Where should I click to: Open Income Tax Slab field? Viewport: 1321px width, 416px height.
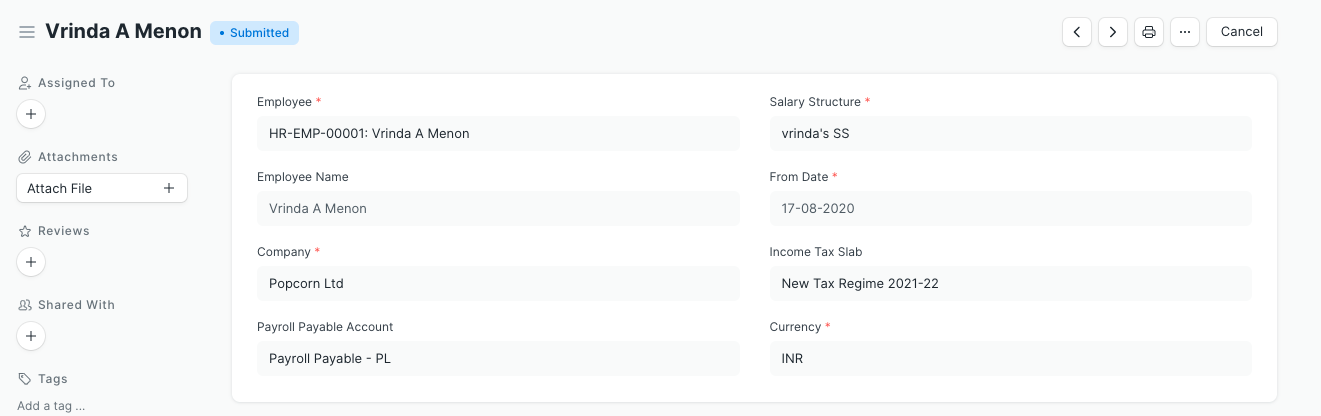[1010, 283]
